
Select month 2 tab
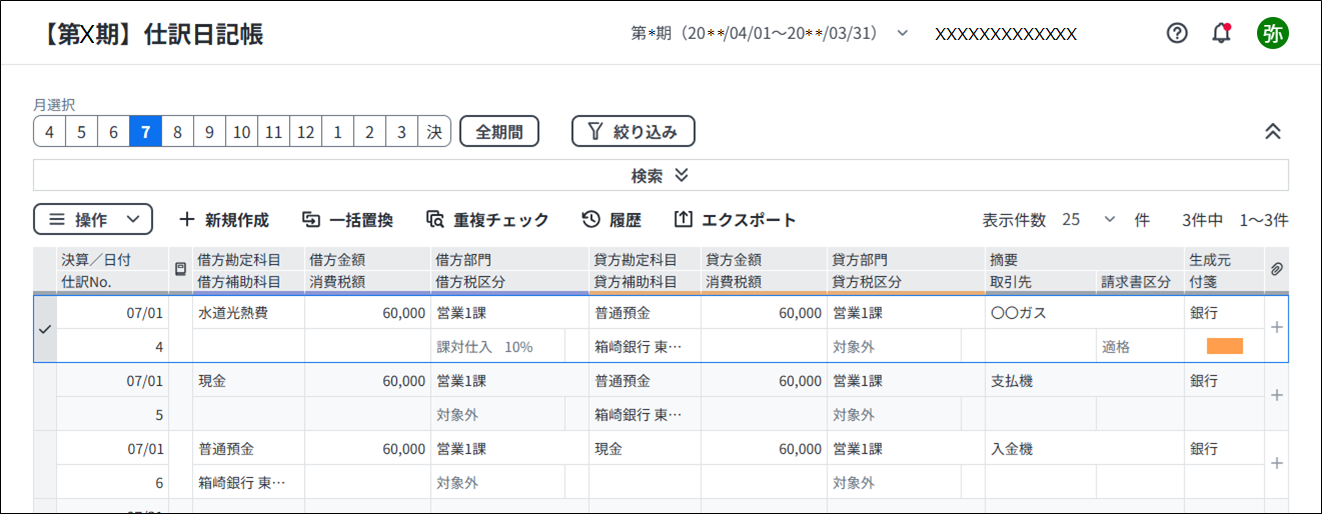click(x=369, y=131)
